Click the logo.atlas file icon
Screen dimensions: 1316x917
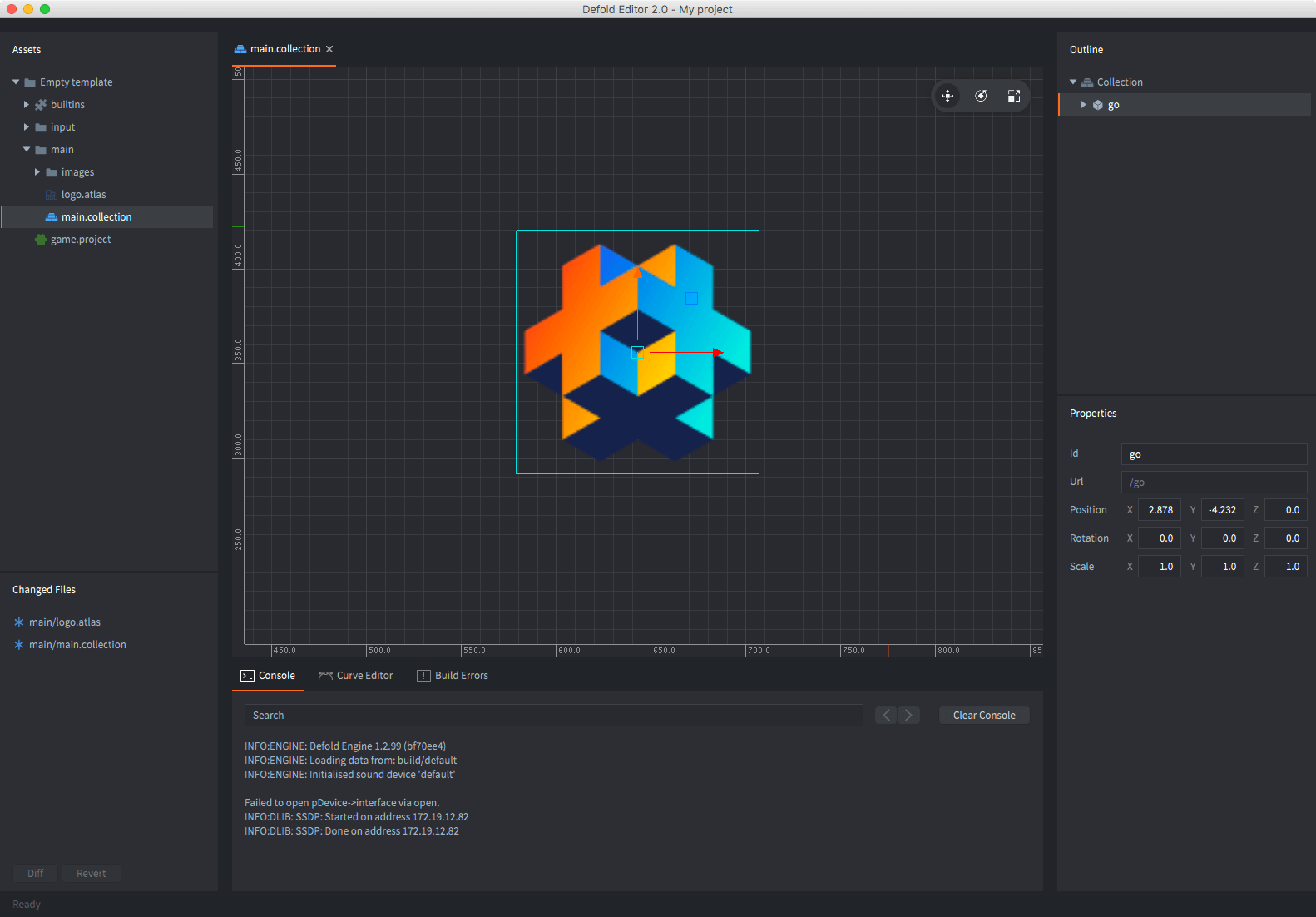pos(52,195)
